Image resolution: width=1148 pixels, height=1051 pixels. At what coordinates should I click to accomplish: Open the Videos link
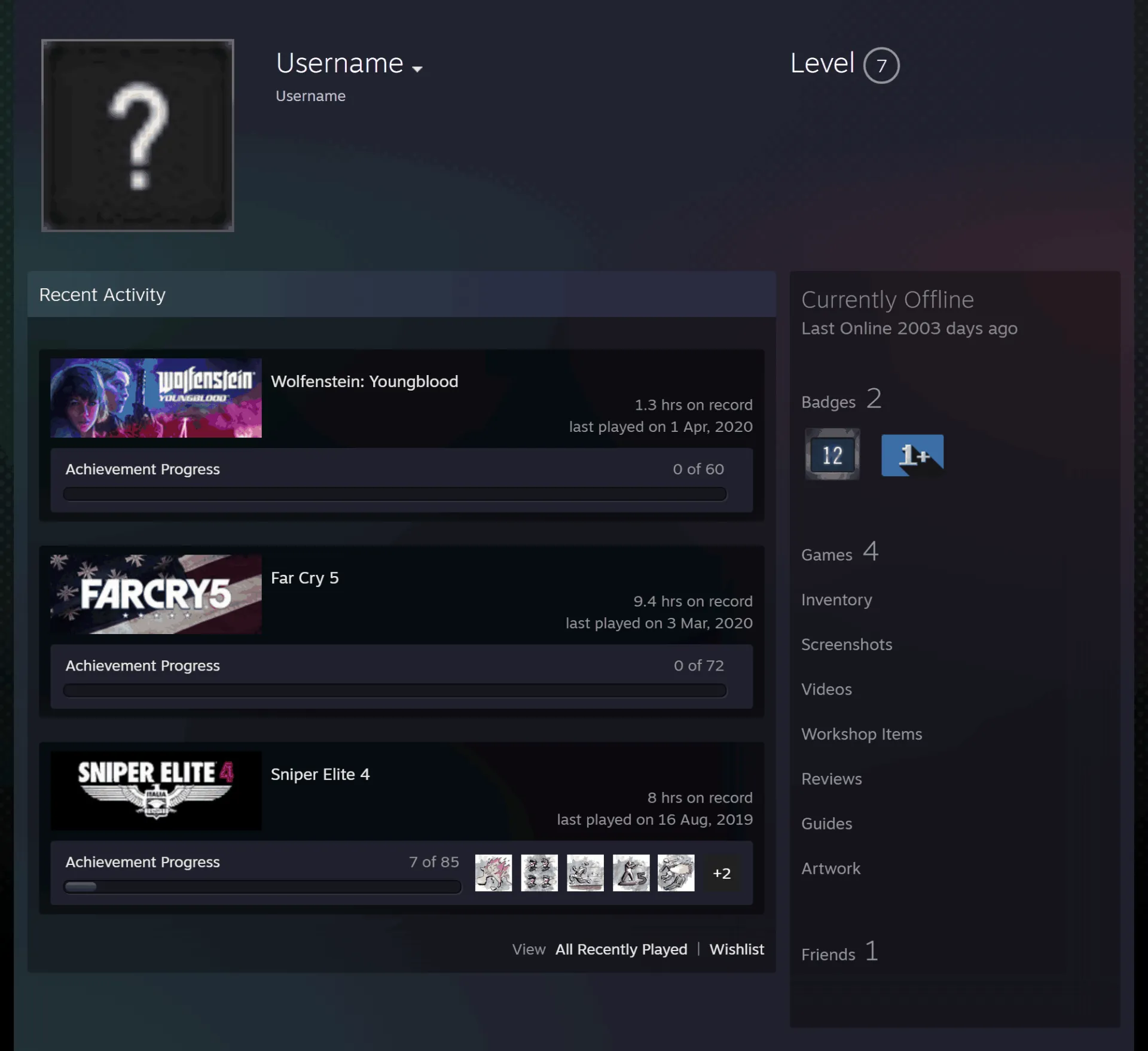tap(826, 689)
